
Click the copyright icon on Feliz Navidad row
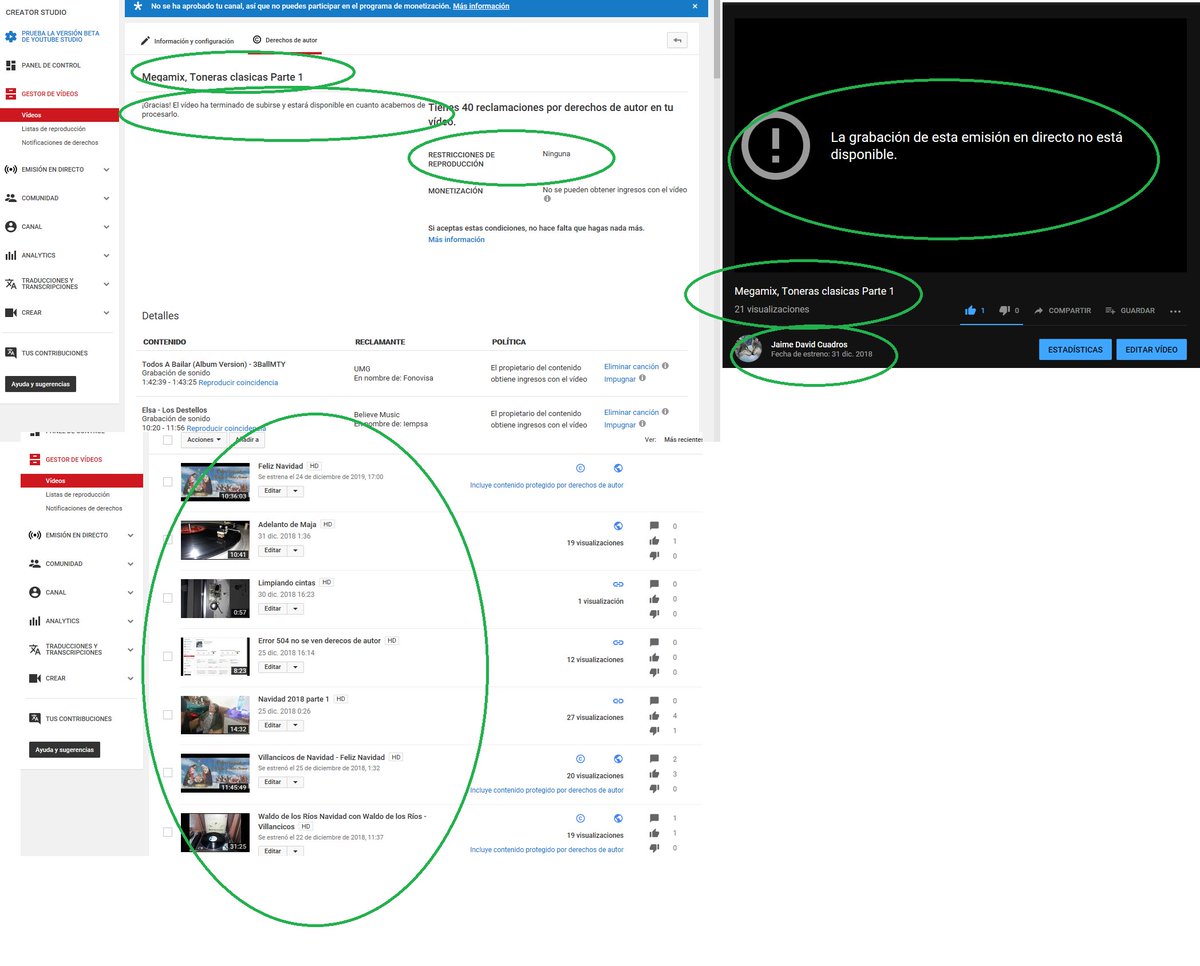580,467
